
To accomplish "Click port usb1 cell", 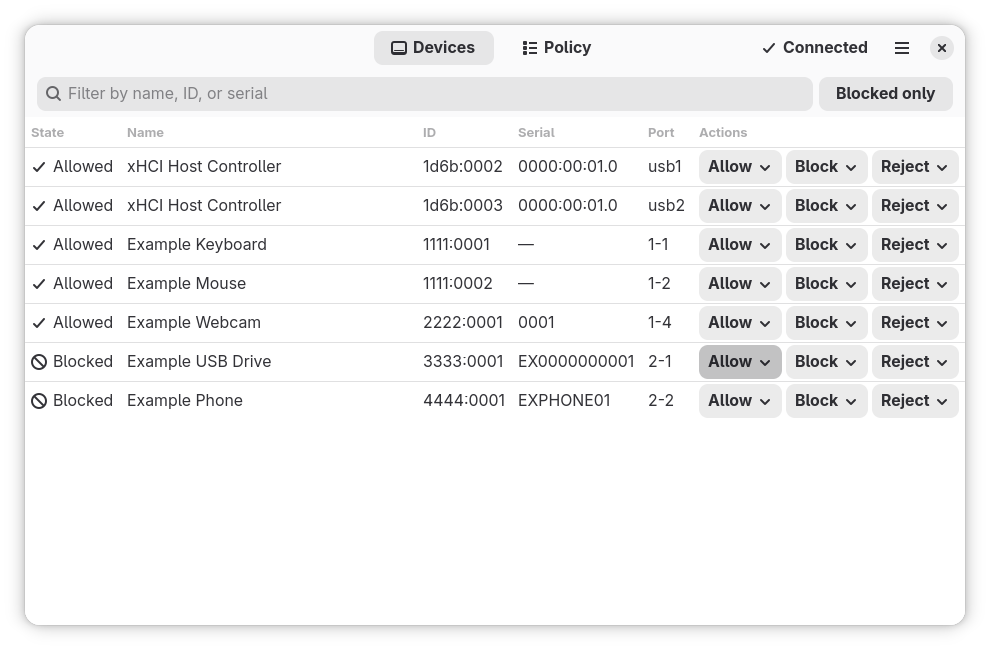I will tap(665, 167).
